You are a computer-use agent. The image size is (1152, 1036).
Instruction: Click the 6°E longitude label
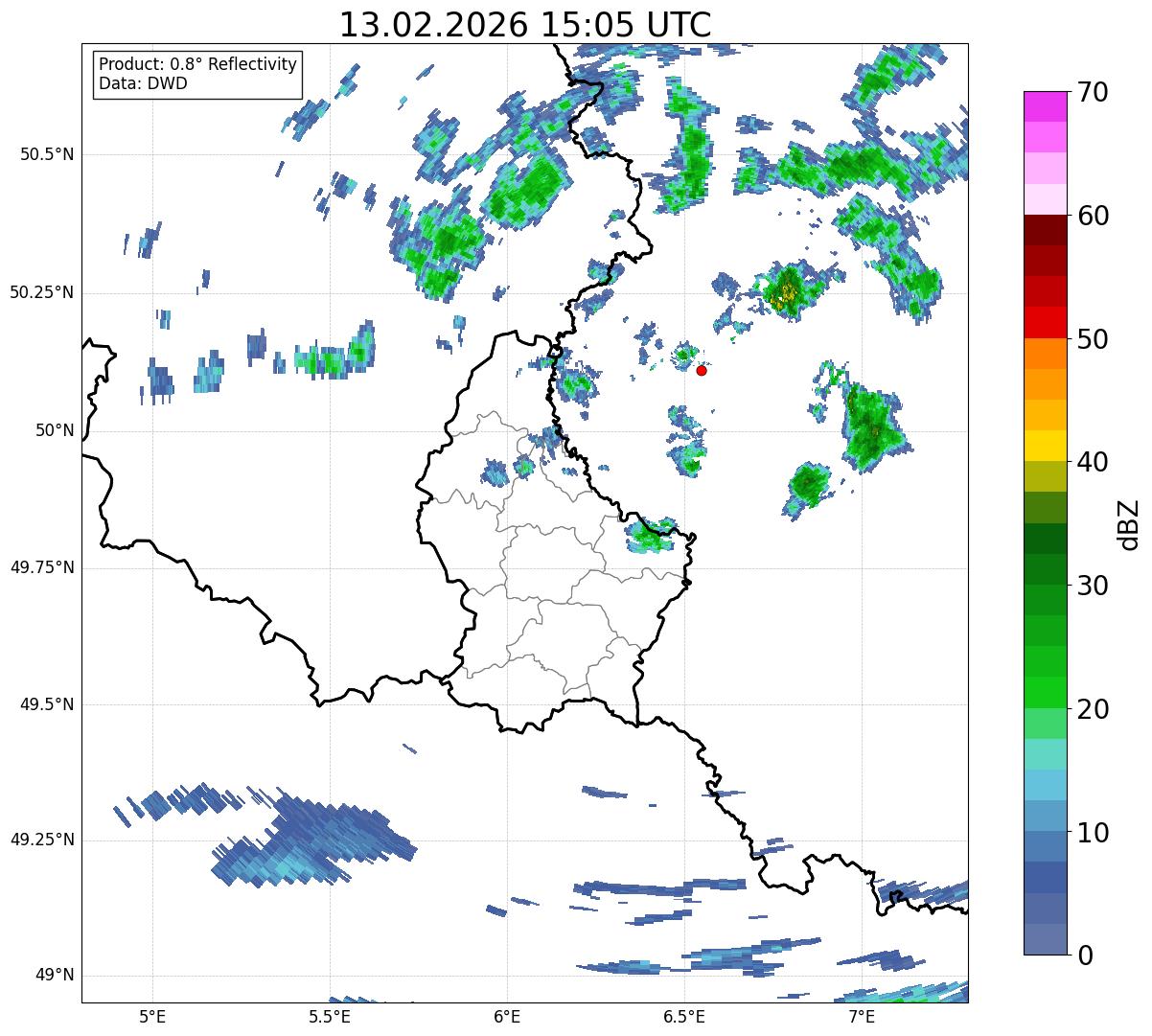[507, 1017]
